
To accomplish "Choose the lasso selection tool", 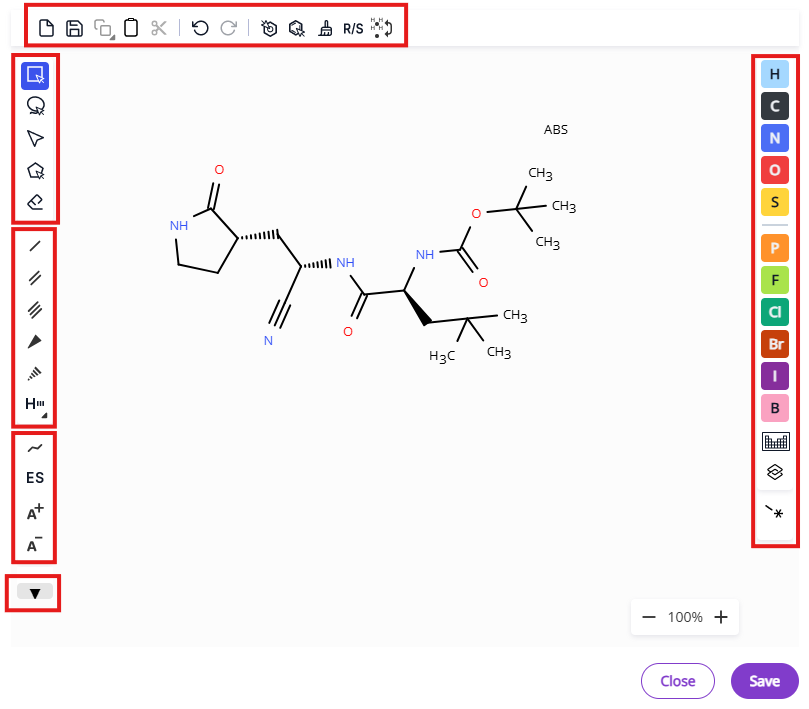I will pyautogui.click(x=35, y=106).
